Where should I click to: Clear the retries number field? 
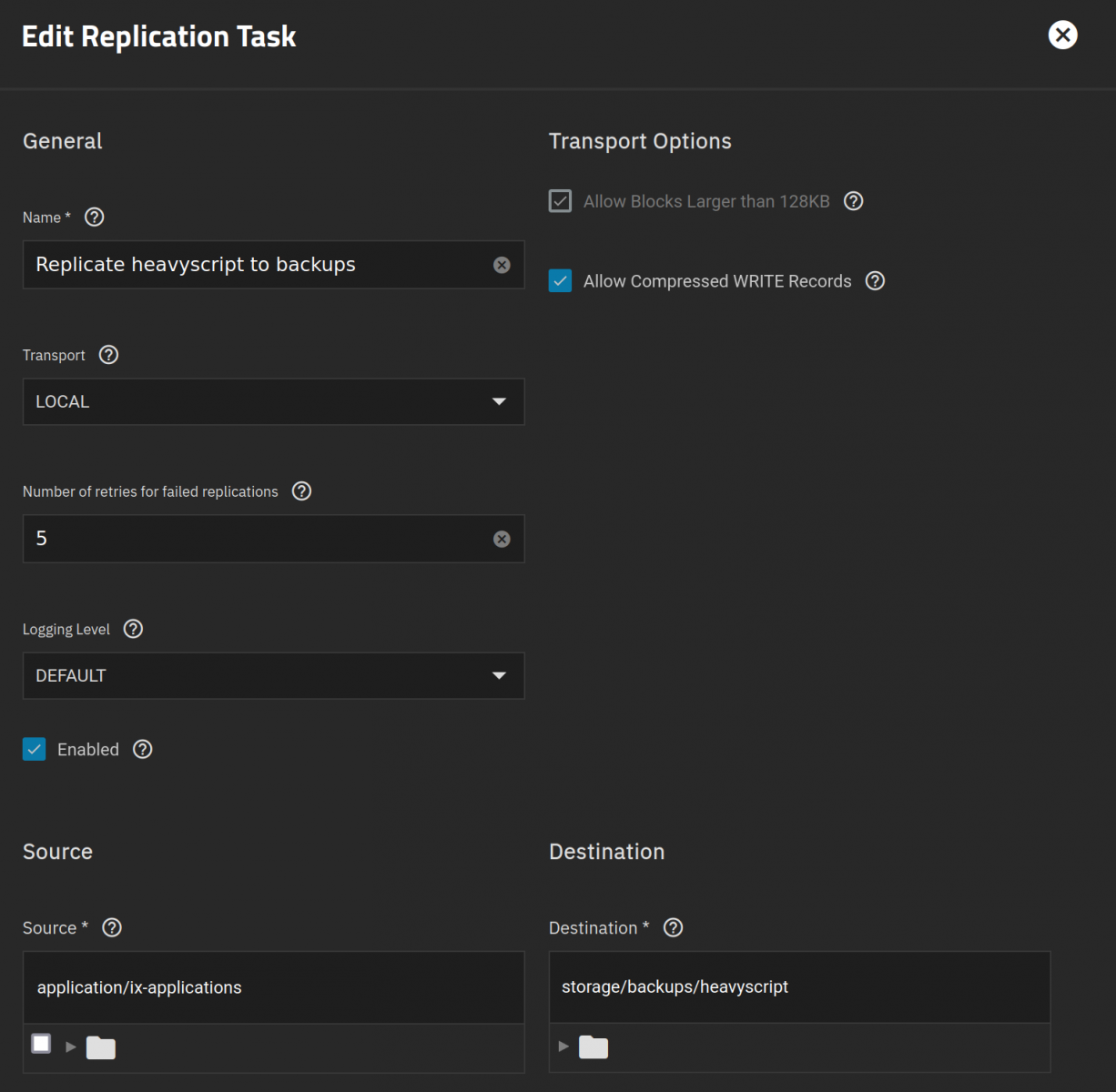(502, 539)
